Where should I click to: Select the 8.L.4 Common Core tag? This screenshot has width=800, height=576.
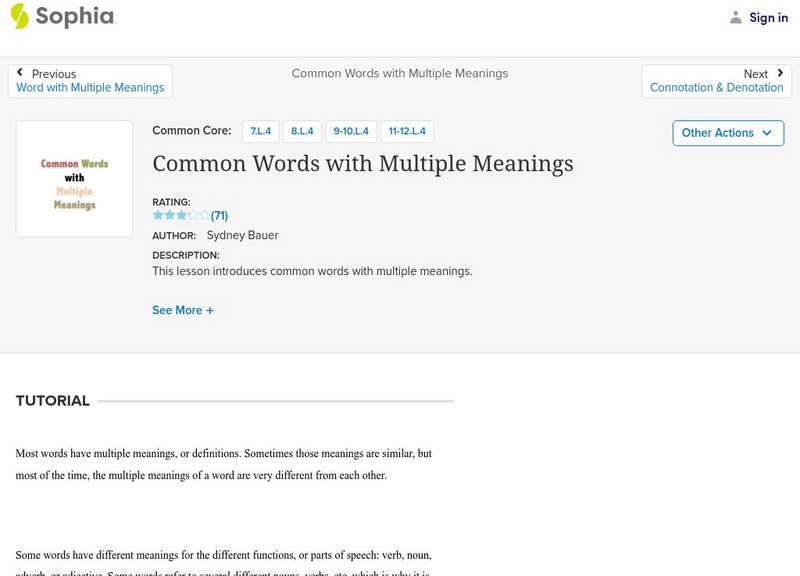(302, 131)
